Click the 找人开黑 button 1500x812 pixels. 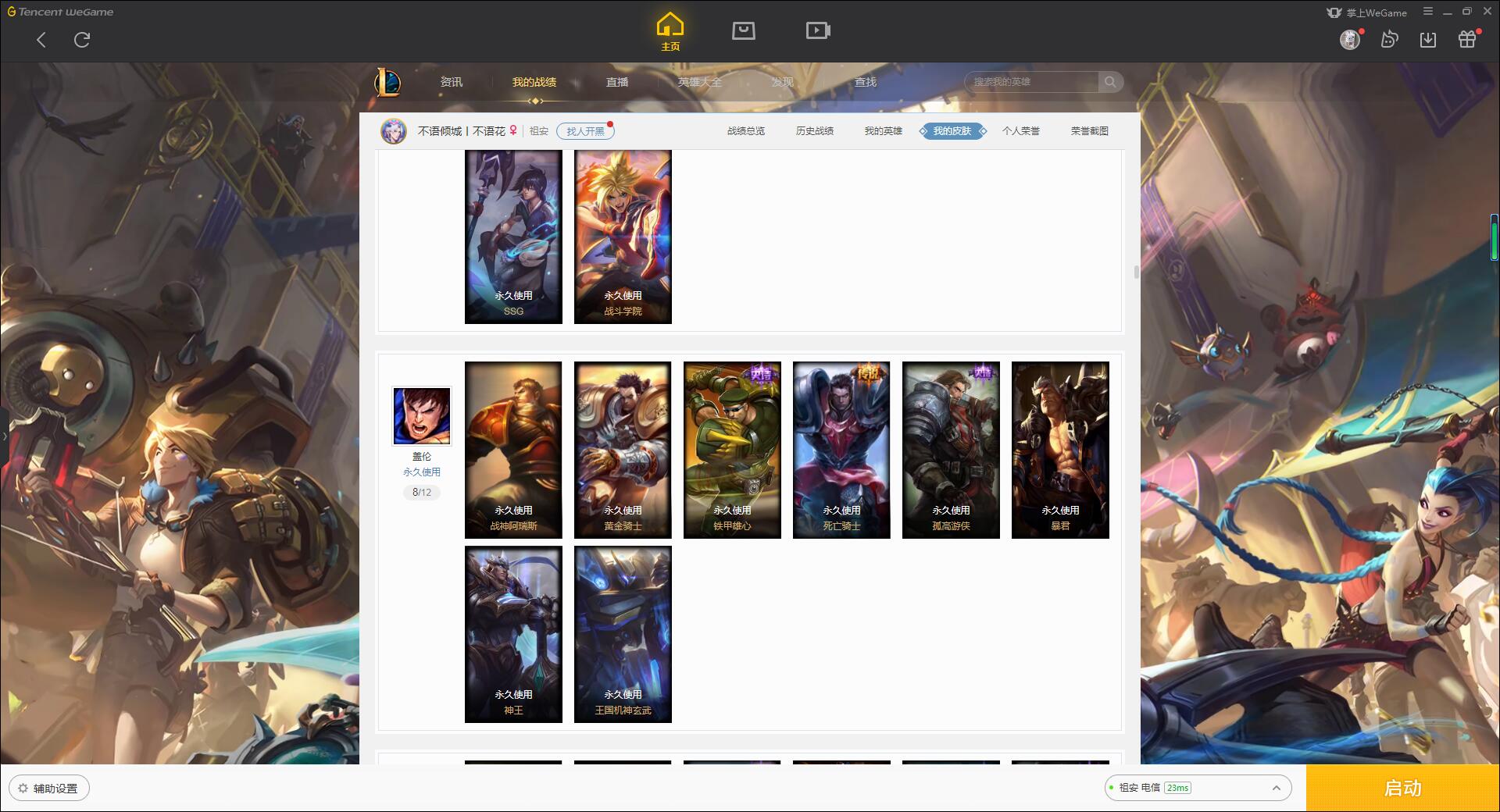(585, 131)
